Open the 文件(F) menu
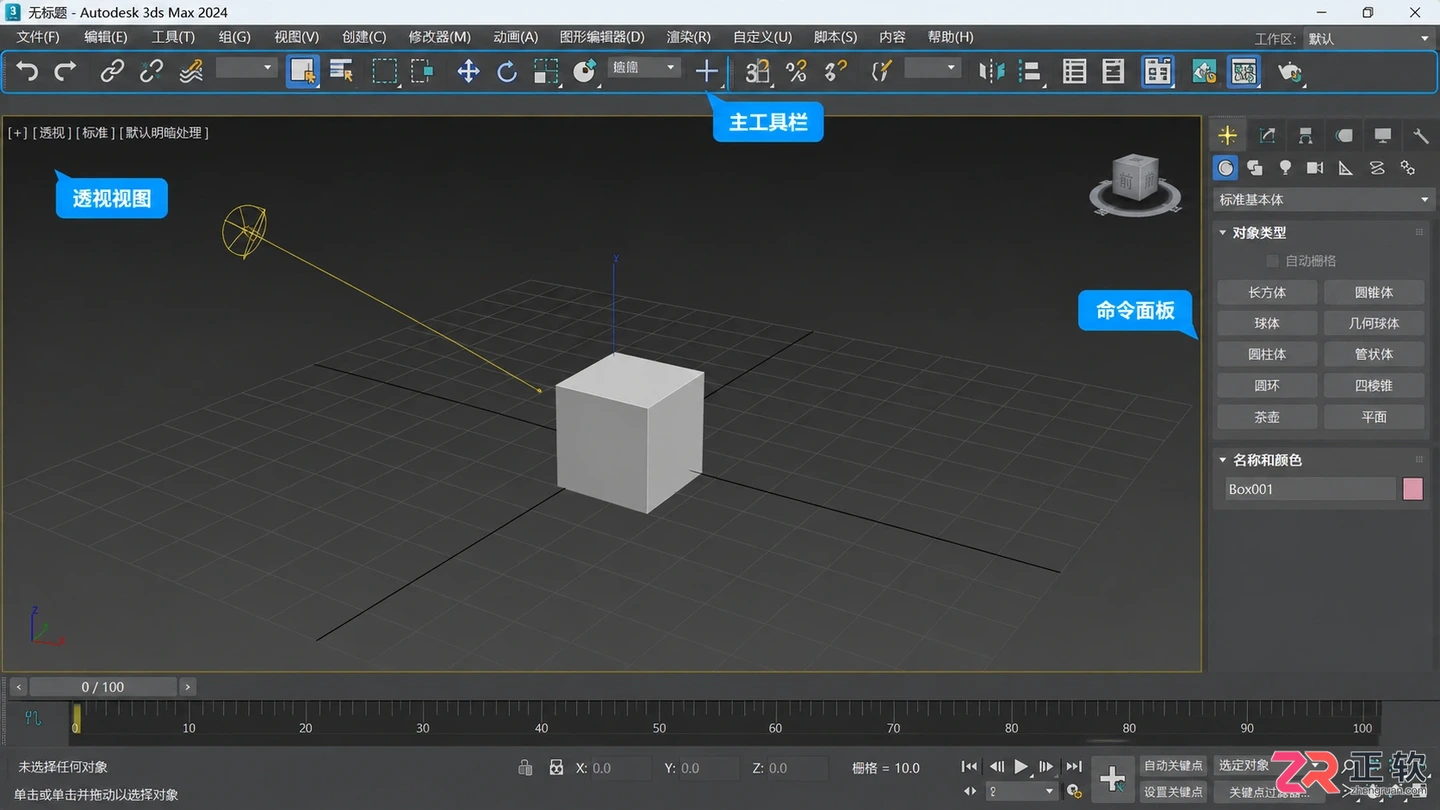Screen dimensions: 1440x810 [x=38, y=37]
